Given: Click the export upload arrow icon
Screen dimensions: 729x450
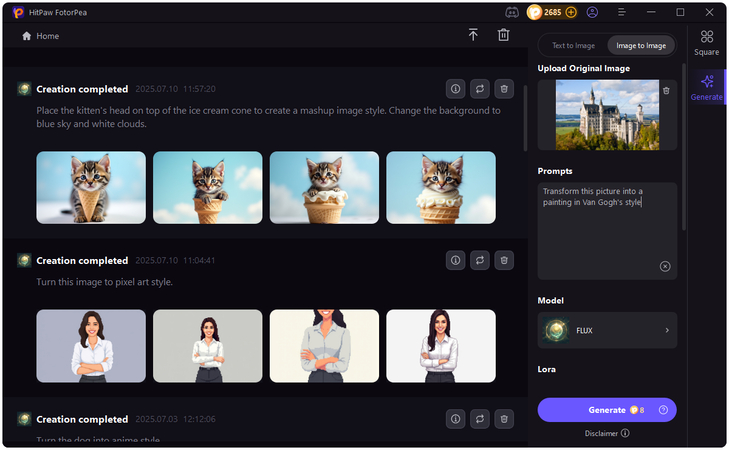Looking at the screenshot, I should (x=473, y=35).
